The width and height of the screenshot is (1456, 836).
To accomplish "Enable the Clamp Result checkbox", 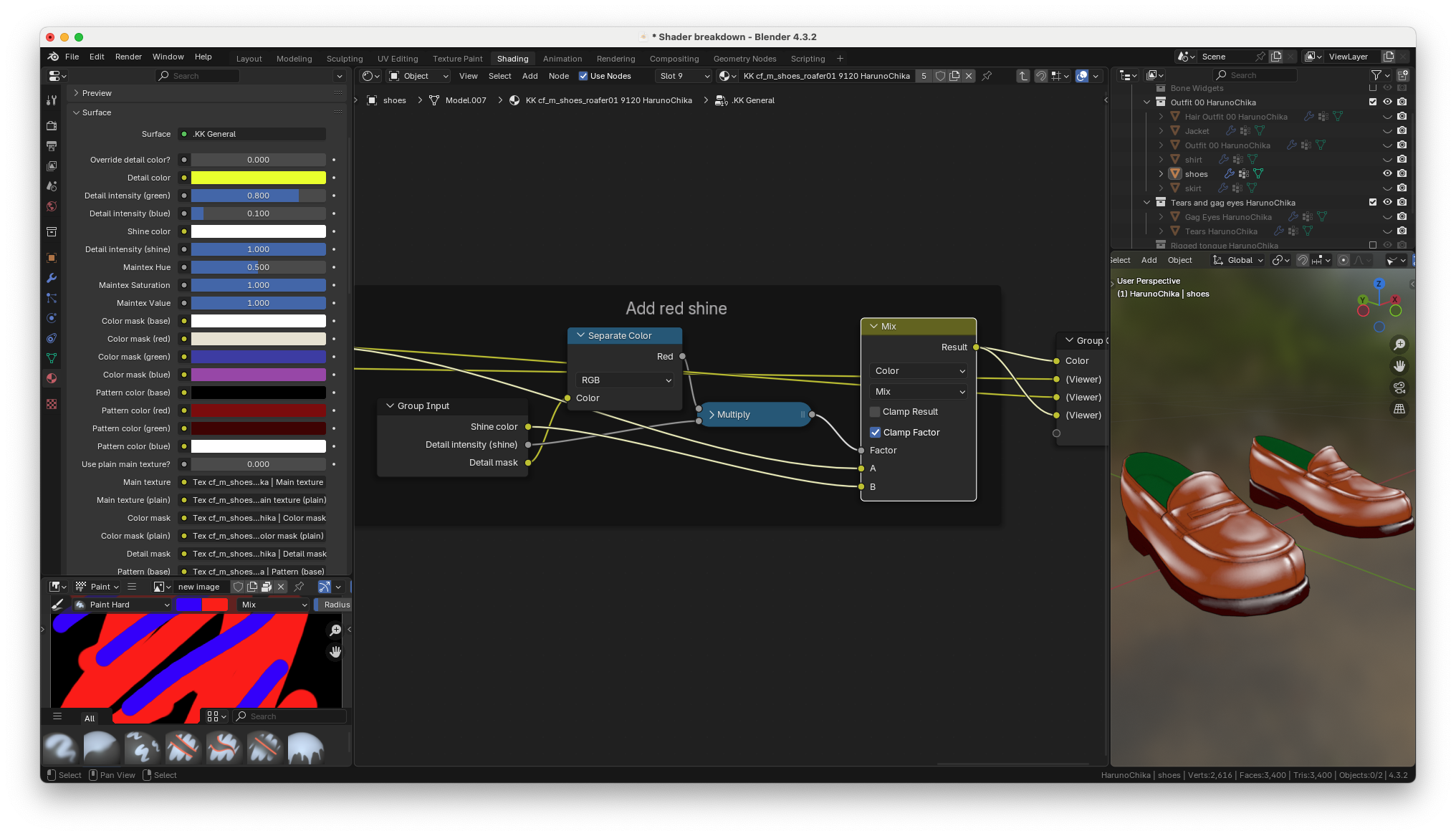I will [x=875, y=412].
